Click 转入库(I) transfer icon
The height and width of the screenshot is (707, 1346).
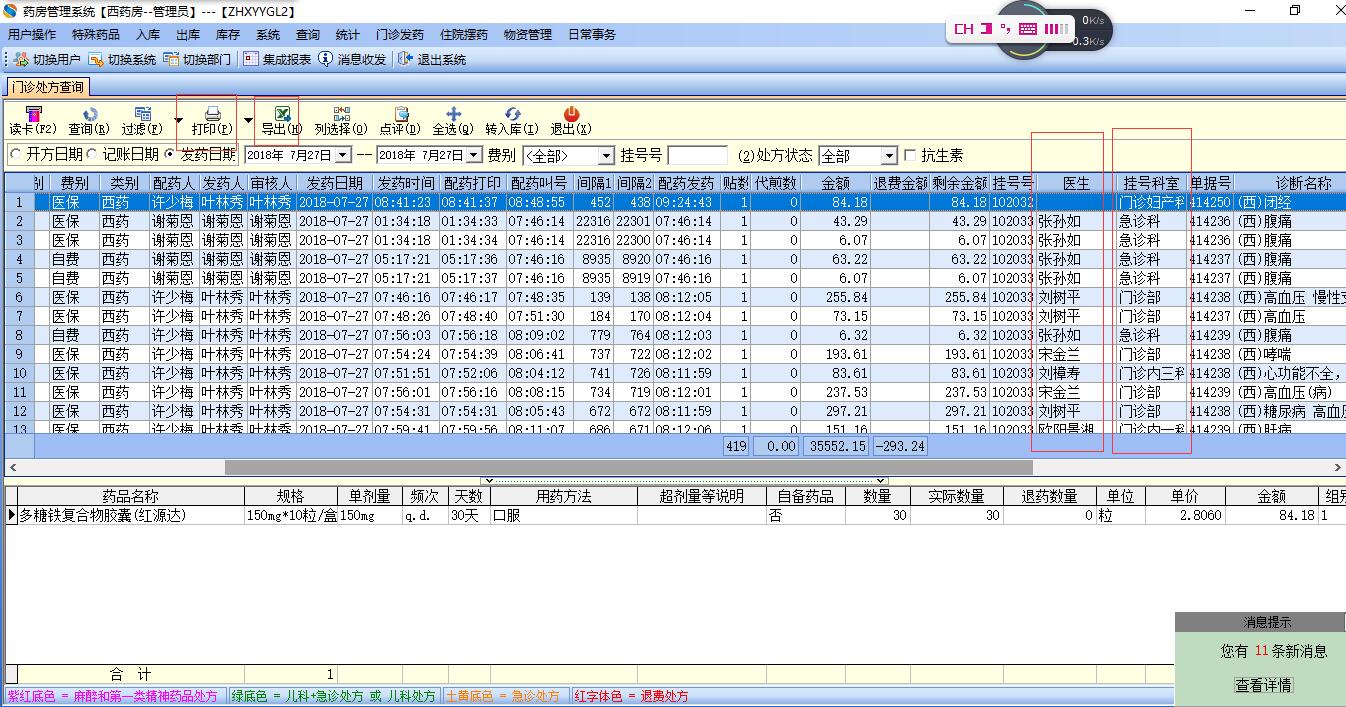[512, 121]
